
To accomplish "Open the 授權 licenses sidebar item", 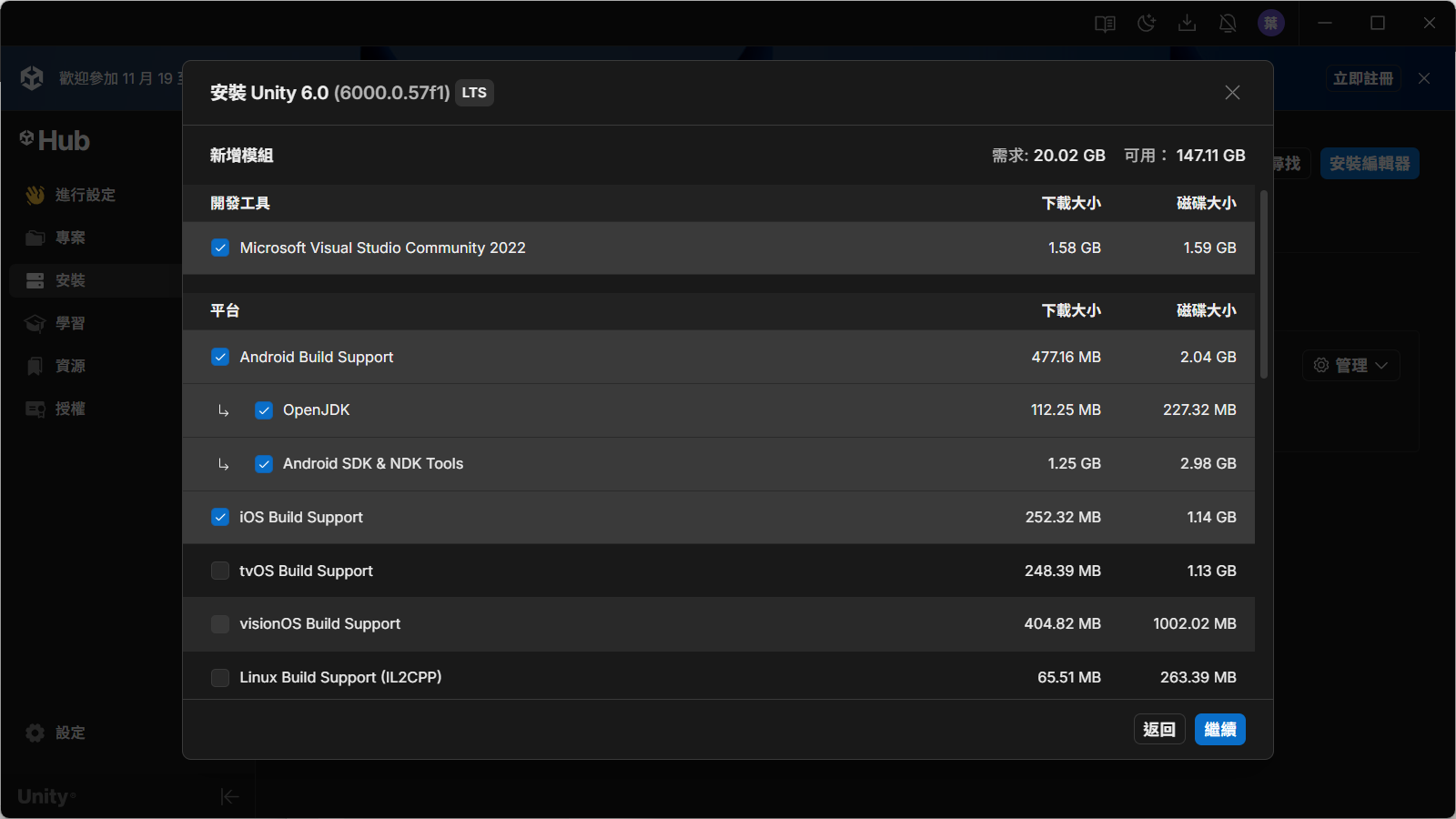I will click(96, 409).
